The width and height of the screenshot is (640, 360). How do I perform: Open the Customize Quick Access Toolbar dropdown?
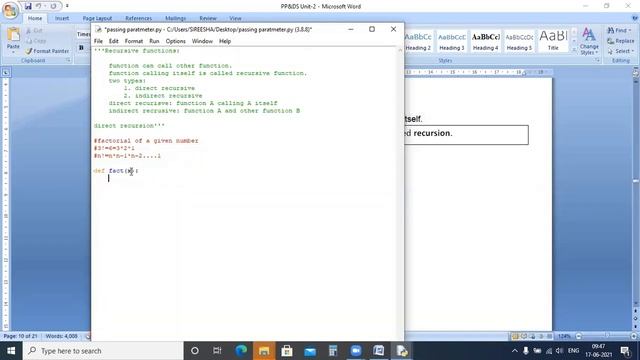click(67, 6)
